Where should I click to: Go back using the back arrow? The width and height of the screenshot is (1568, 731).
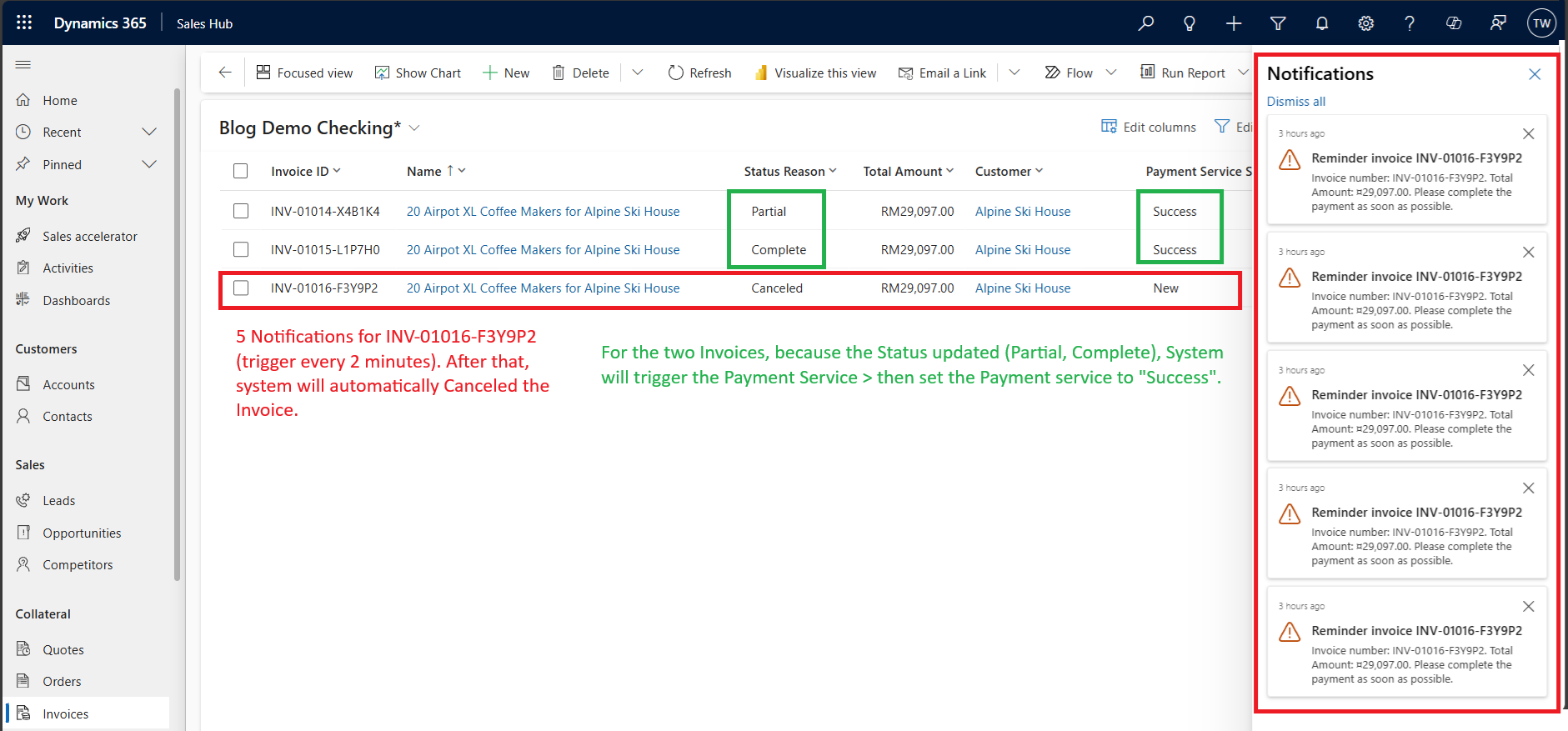(x=225, y=73)
